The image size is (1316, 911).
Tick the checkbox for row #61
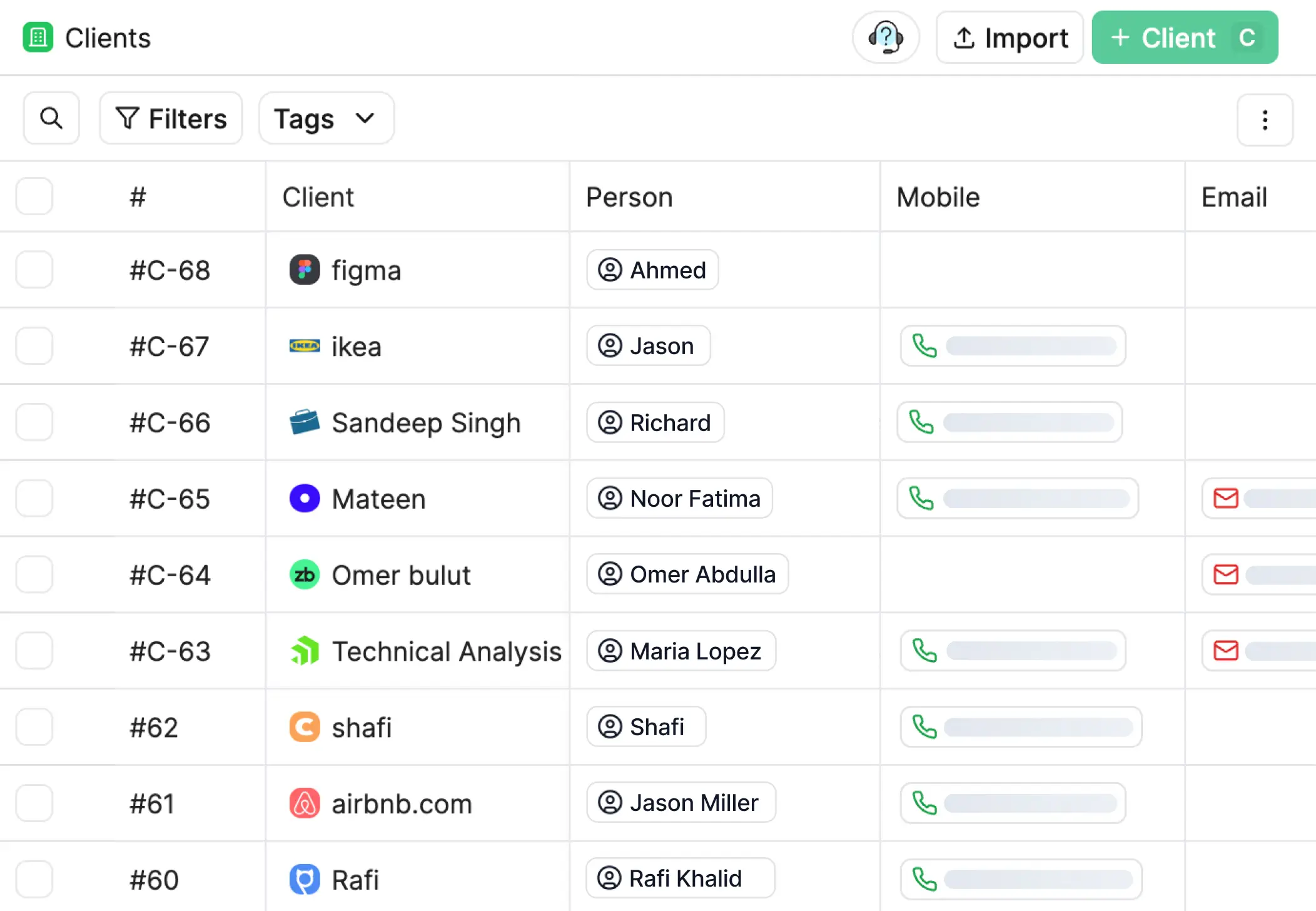(x=34, y=803)
